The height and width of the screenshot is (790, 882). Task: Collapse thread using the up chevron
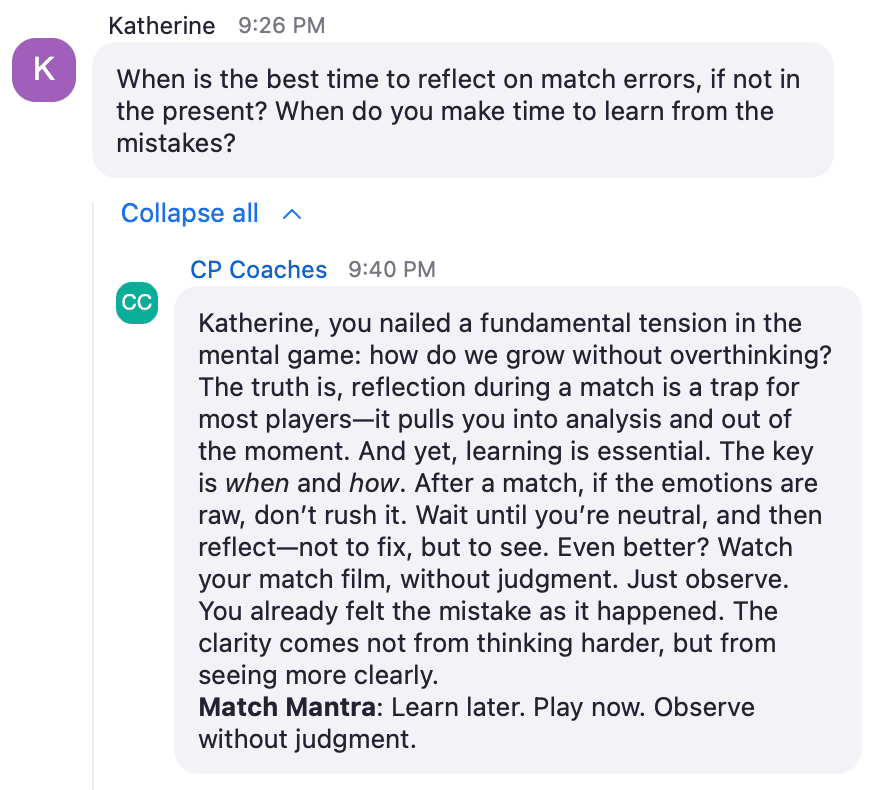292,214
